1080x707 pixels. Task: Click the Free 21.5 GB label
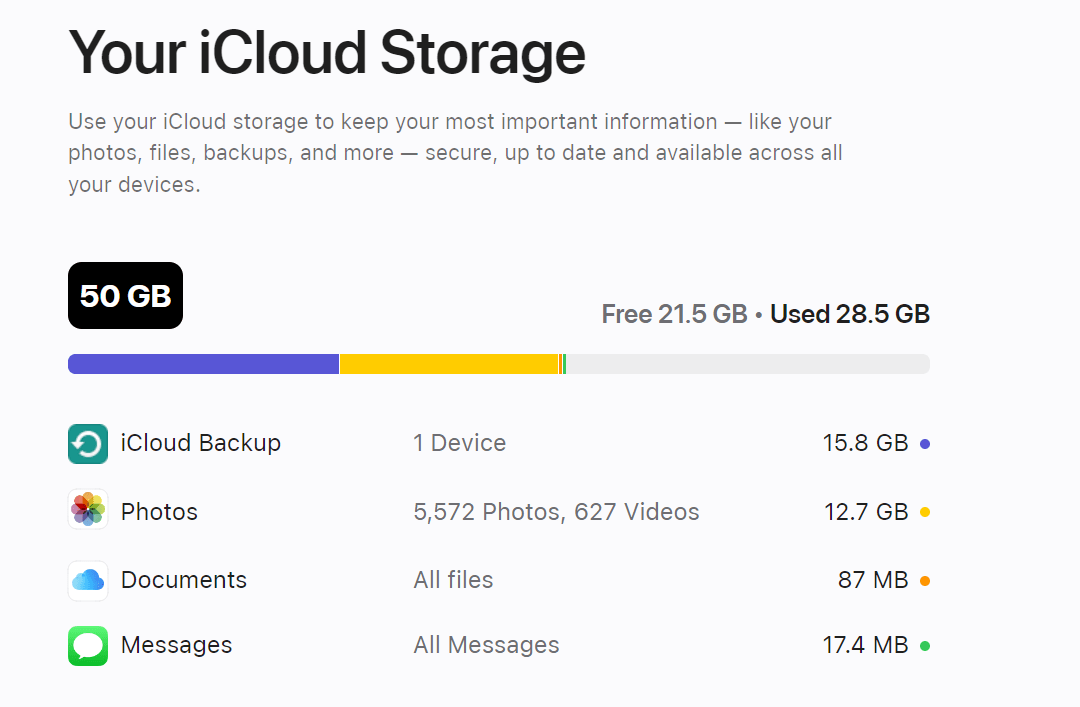pyautogui.click(x=674, y=314)
